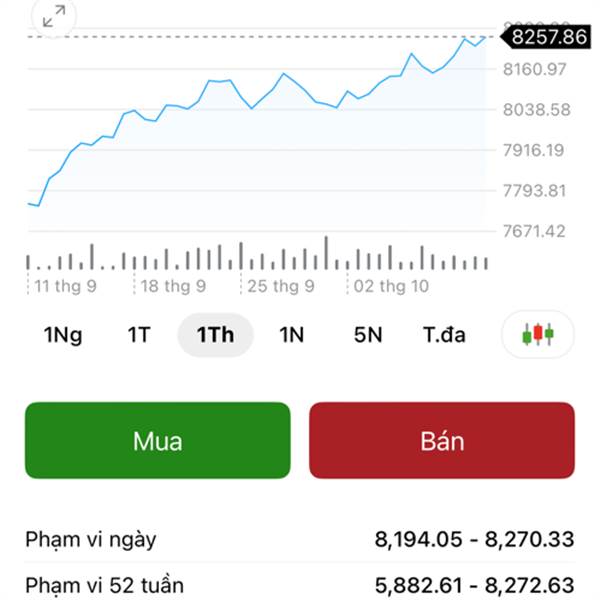The image size is (600, 600).
Task: Click the 25 thg 9 date marker
Action: (x=281, y=286)
